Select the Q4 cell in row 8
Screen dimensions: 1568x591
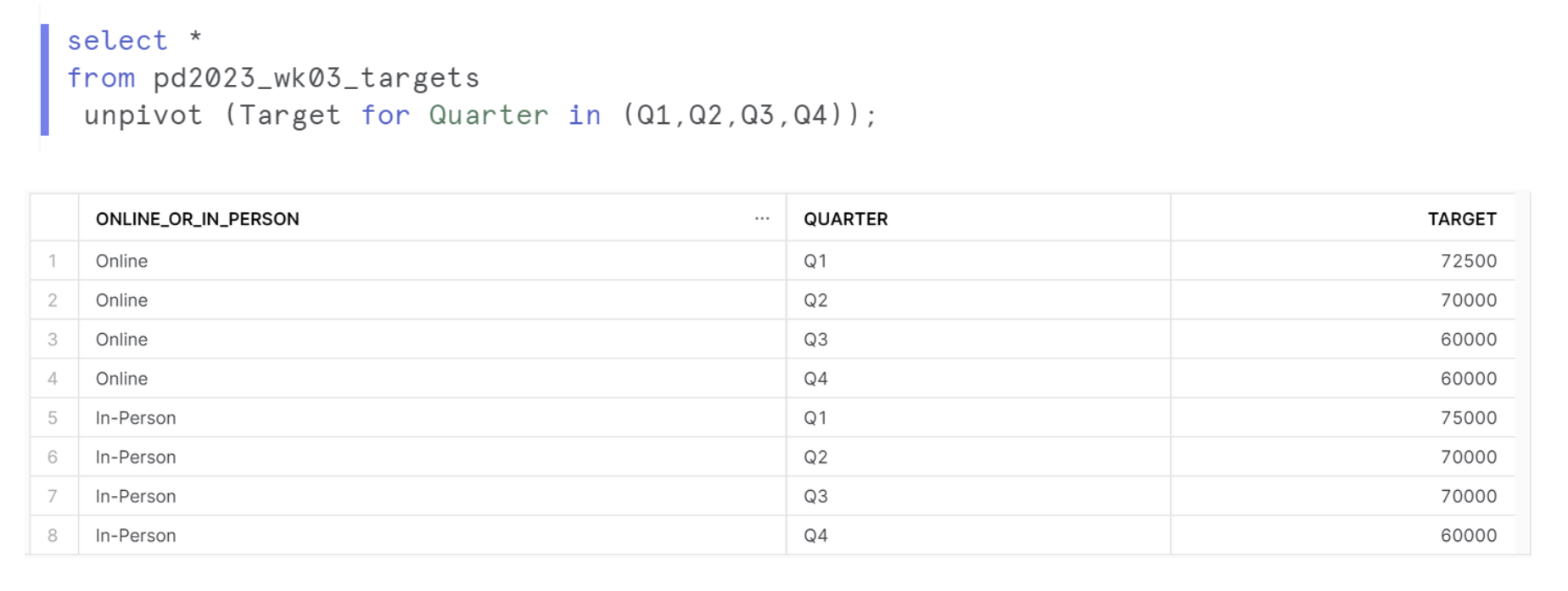(815, 536)
